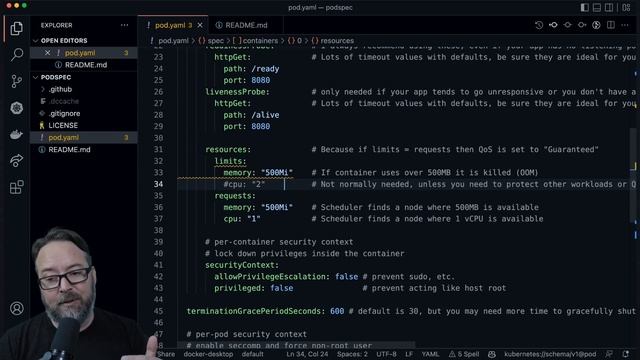Image resolution: width=640 pixels, height=360 pixels.
Task: Open Explorer more actions menu
Action: coord(124,25)
